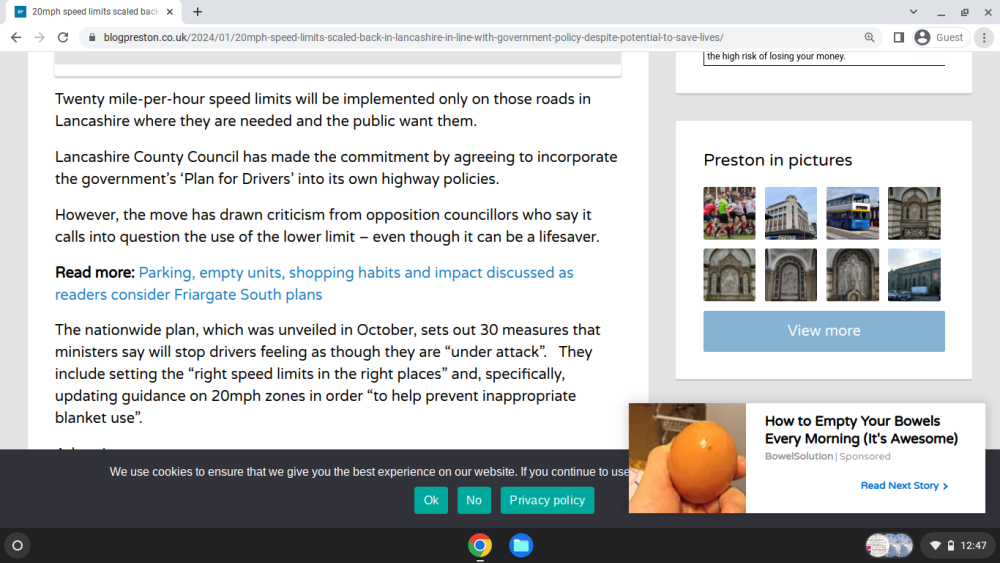
Task: Click Read Next Story link
Action: tap(904, 486)
